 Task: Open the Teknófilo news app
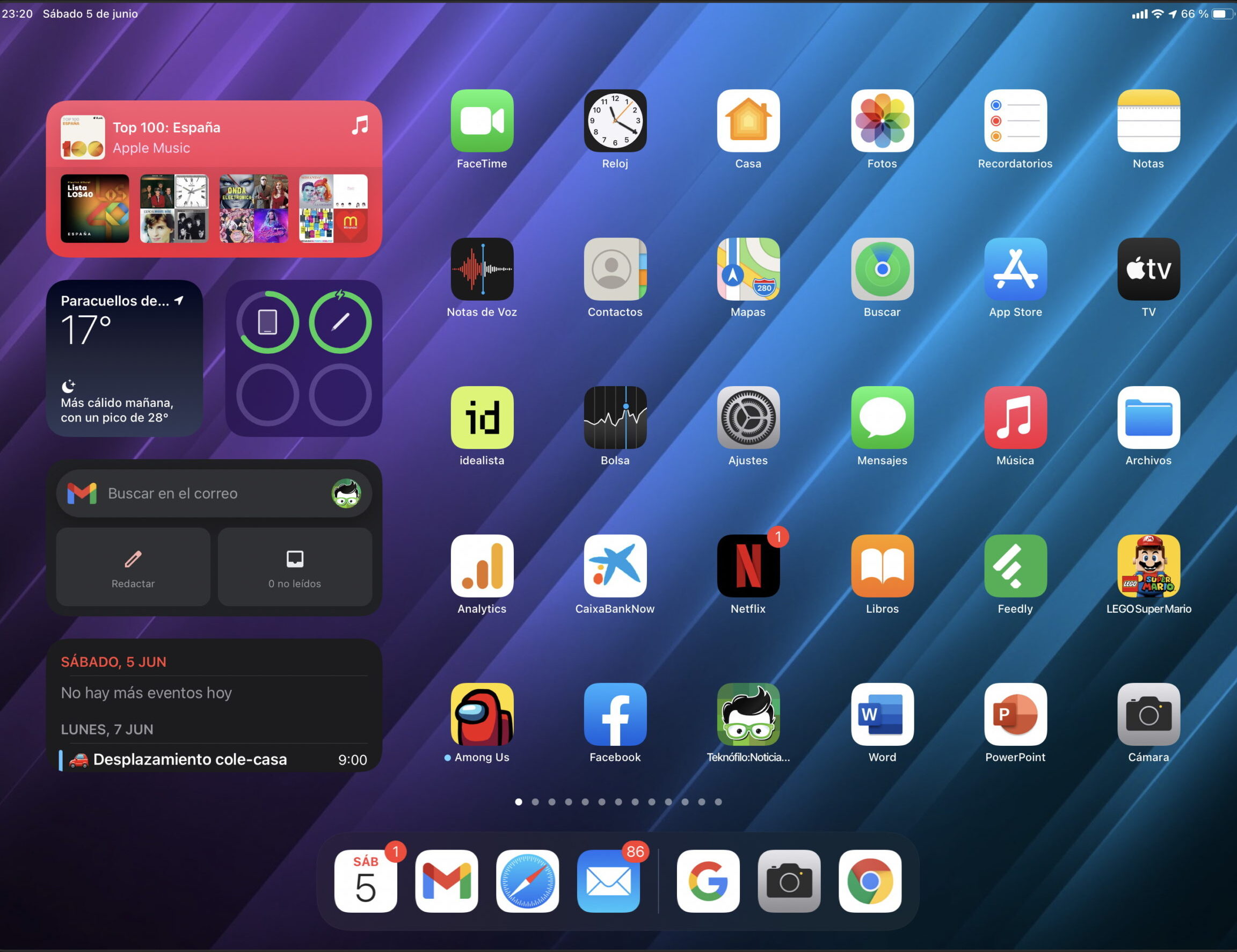pos(748,714)
